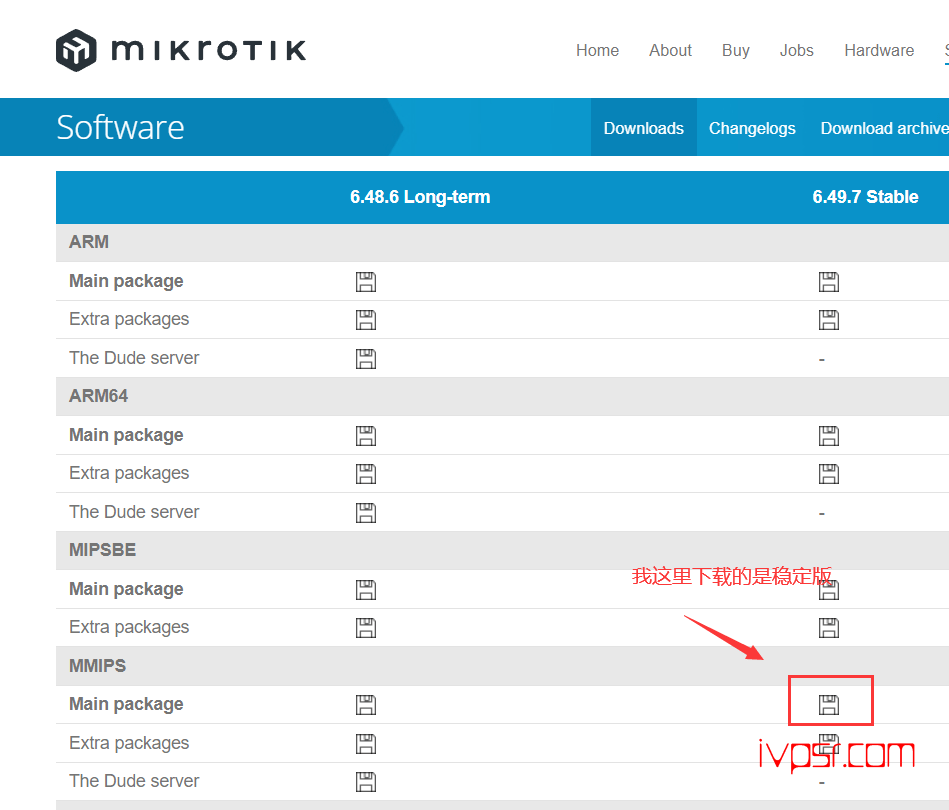Open the Download archive tab
The height and width of the screenshot is (810, 949).
click(x=884, y=128)
